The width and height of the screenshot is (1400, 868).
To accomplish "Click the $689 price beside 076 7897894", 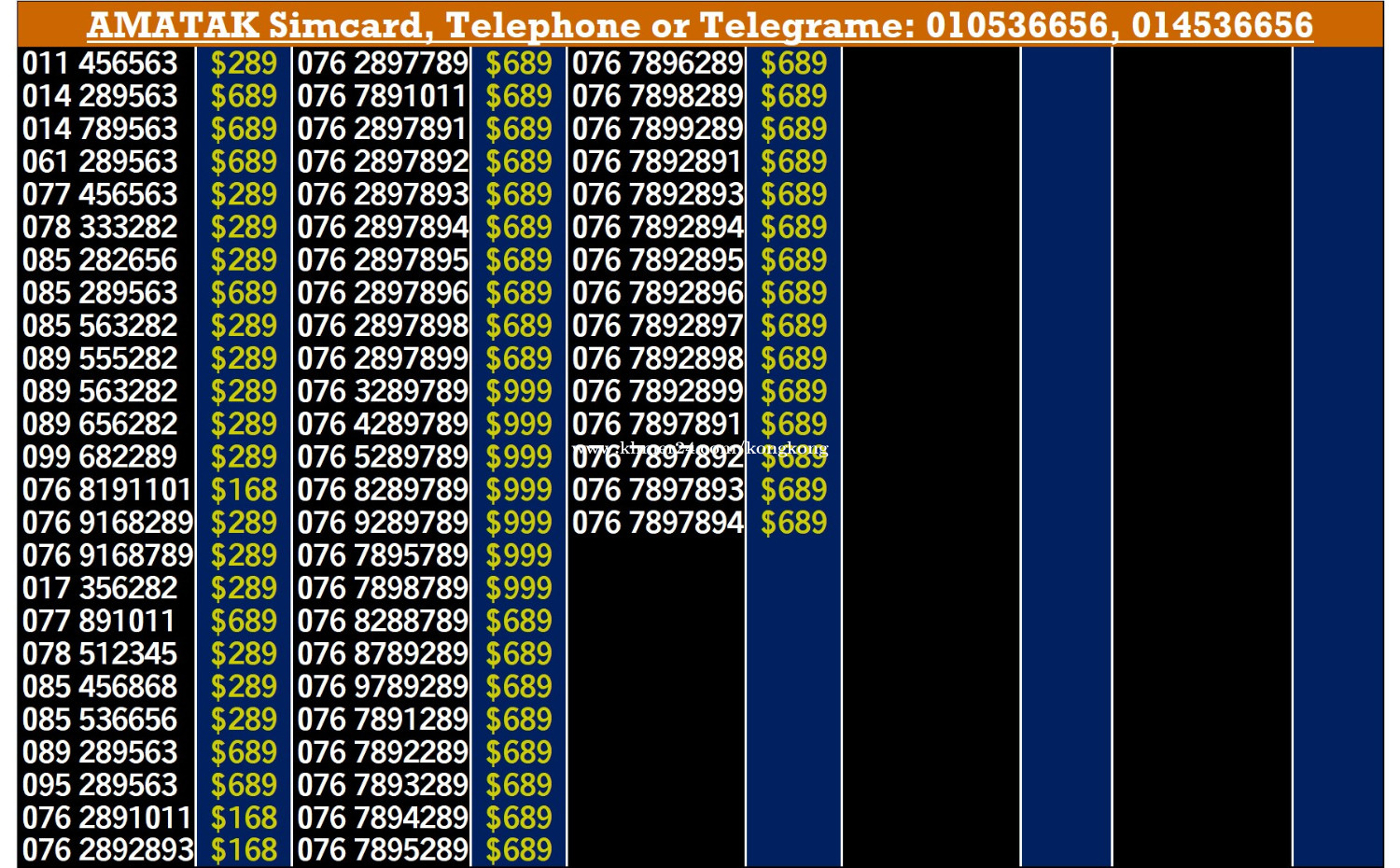I will [x=793, y=523].
